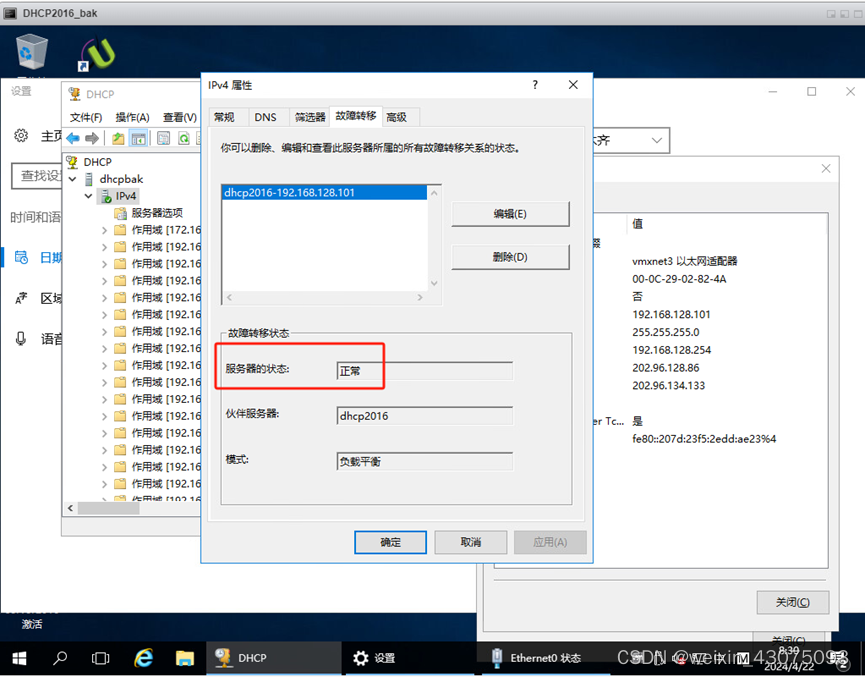Open the Windows Start menu
The width and height of the screenshot is (865, 677).
coord(19,658)
